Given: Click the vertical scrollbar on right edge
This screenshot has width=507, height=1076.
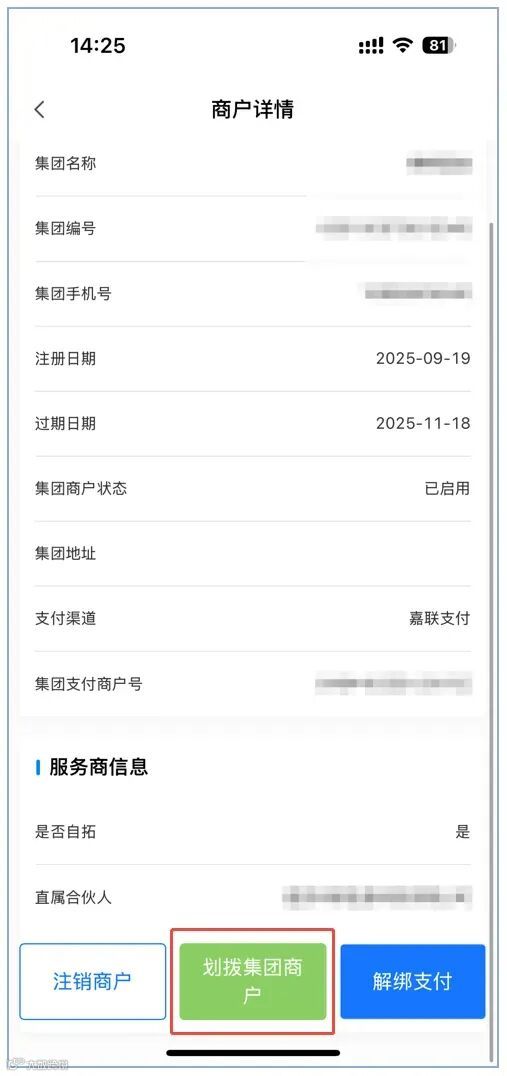Looking at the screenshot, I should click(491, 638).
